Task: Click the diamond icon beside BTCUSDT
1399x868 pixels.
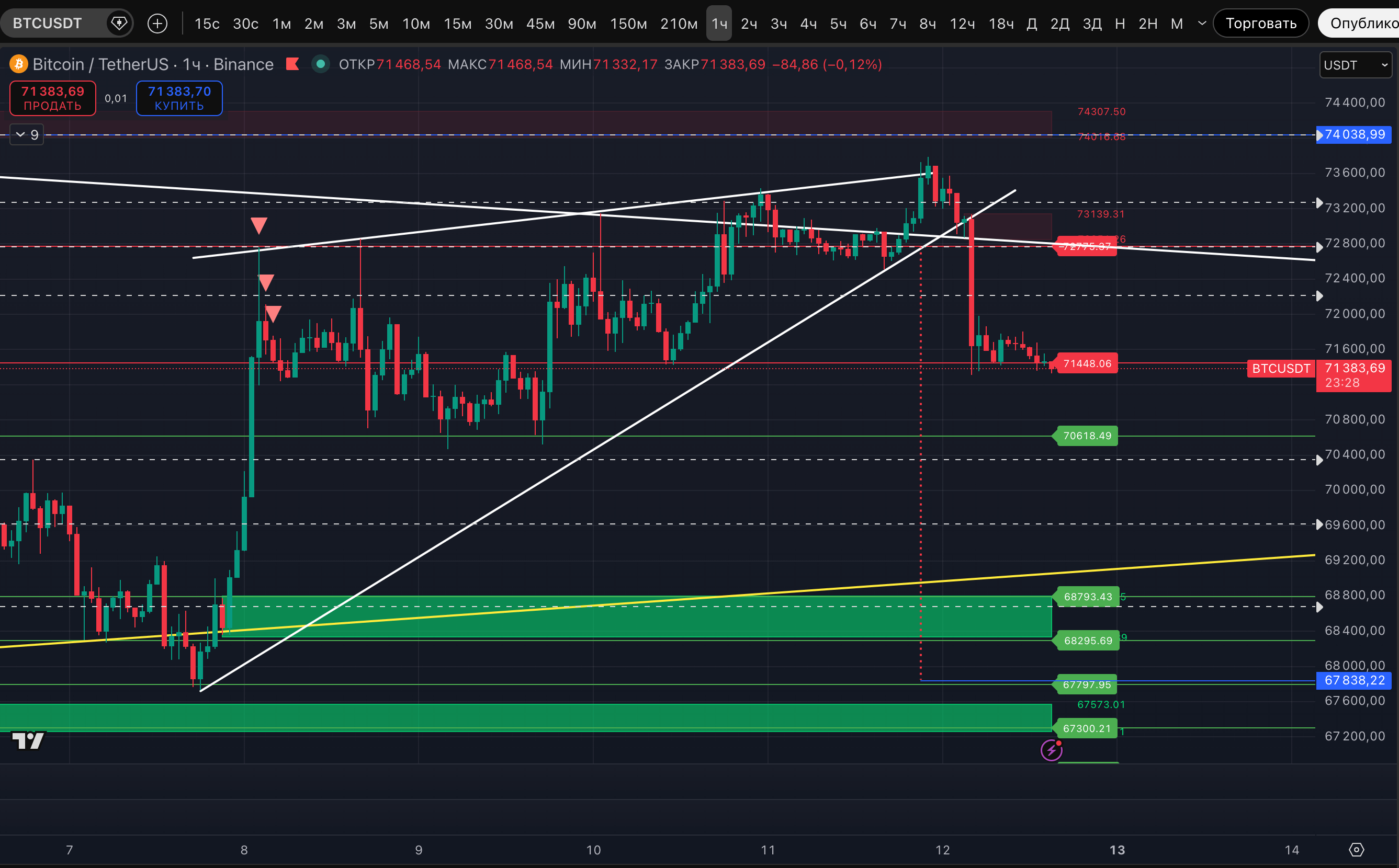Action: (x=119, y=24)
